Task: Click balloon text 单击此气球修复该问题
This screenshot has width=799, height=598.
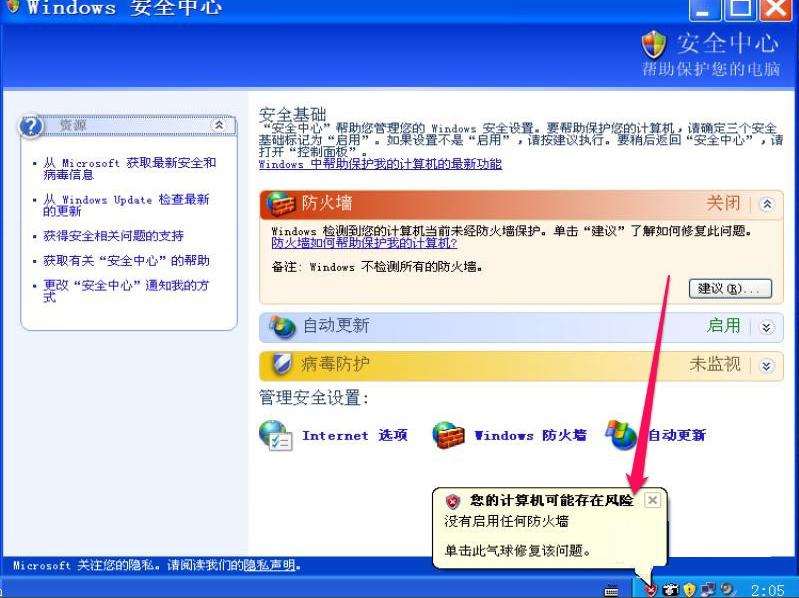Action: click(x=518, y=551)
